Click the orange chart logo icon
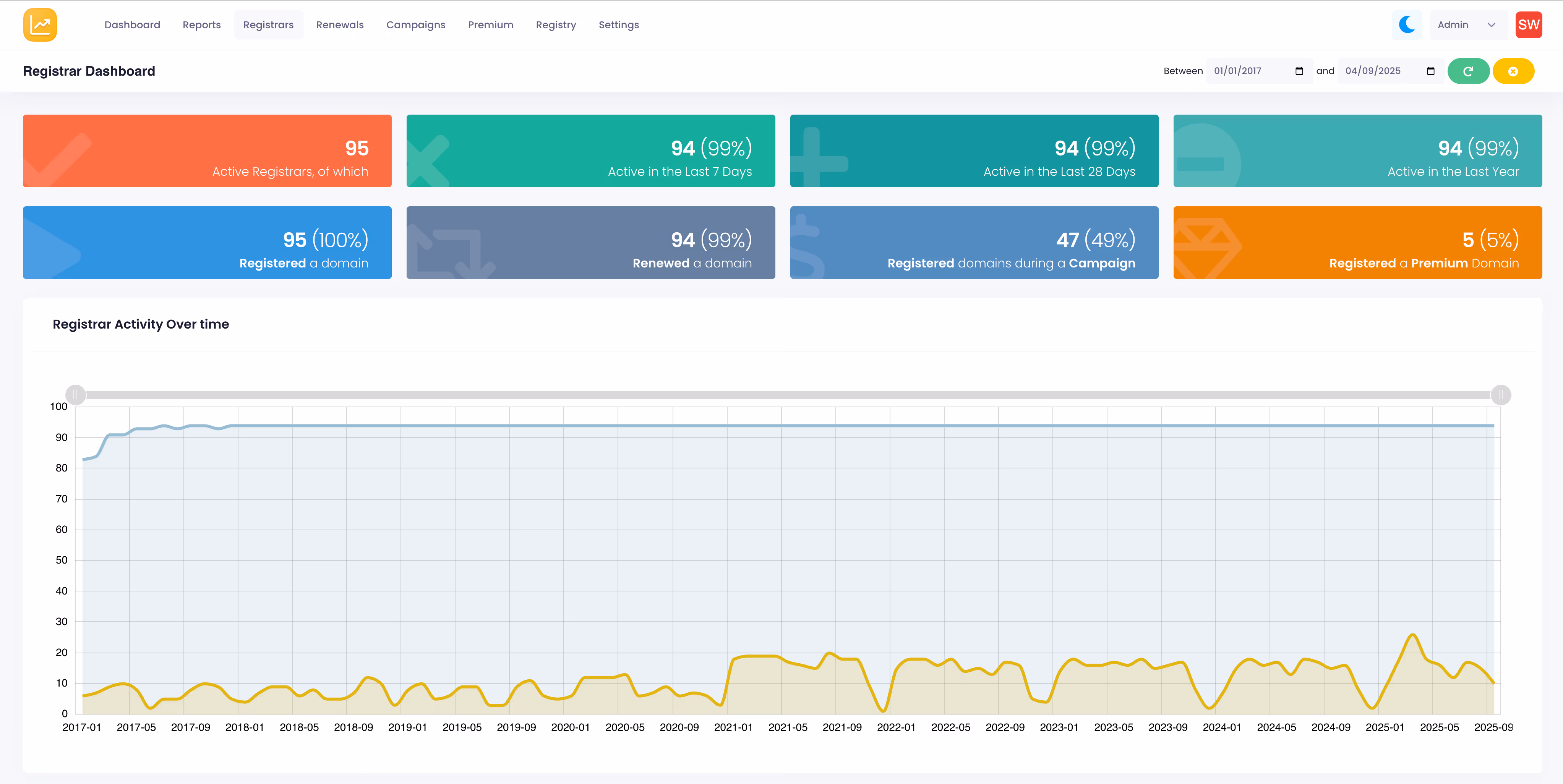 pyautogui.click(x=40, y=25)
